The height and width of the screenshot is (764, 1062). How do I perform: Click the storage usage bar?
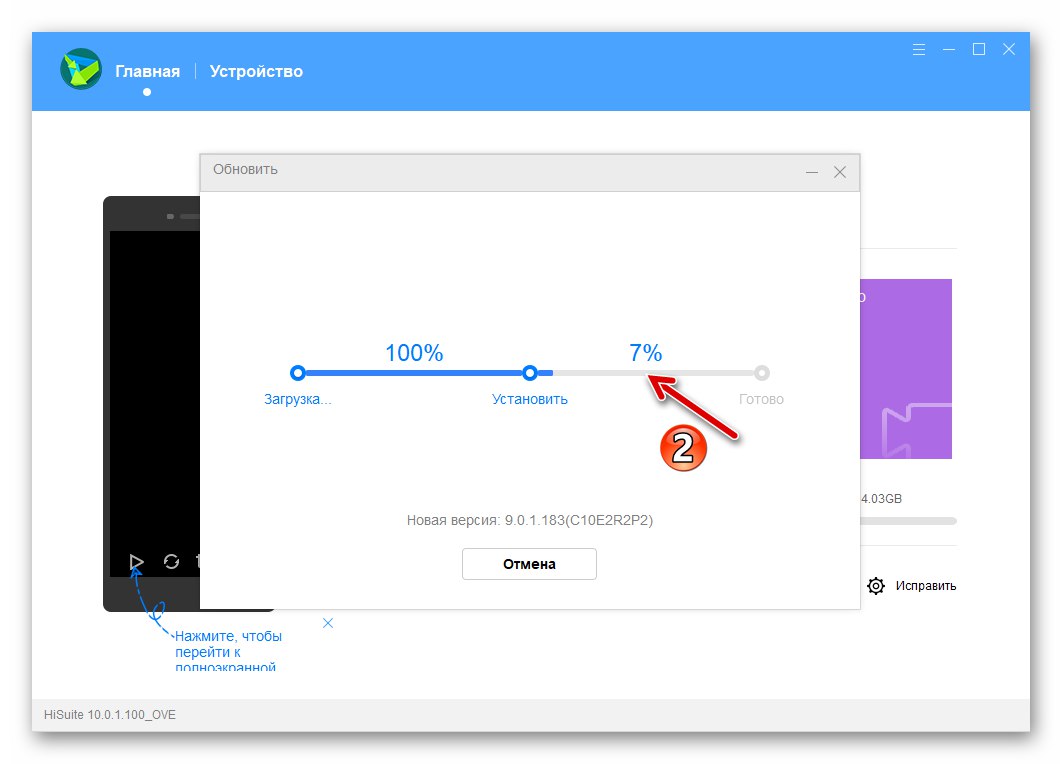(x=908, y=521)
